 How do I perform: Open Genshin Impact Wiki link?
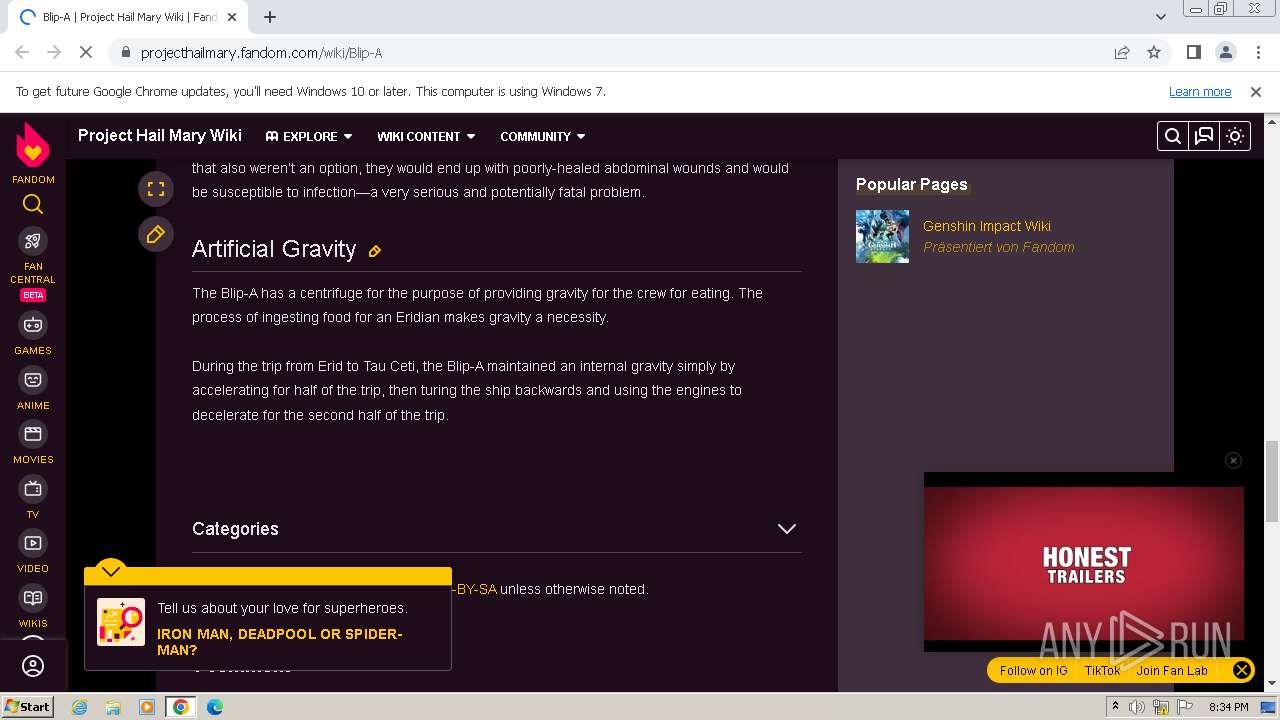(x=987, y=226)
